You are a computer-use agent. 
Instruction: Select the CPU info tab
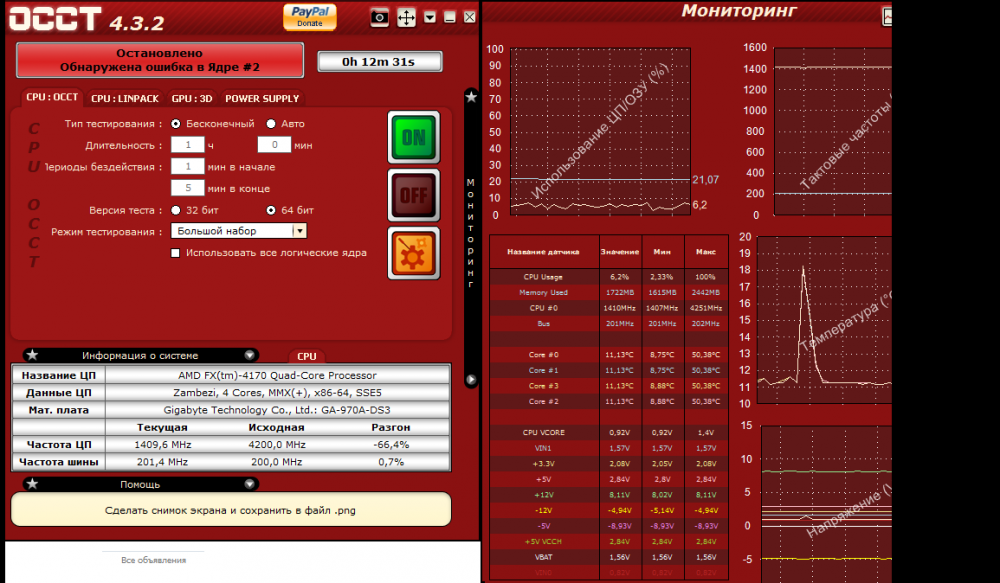[307, 357]
